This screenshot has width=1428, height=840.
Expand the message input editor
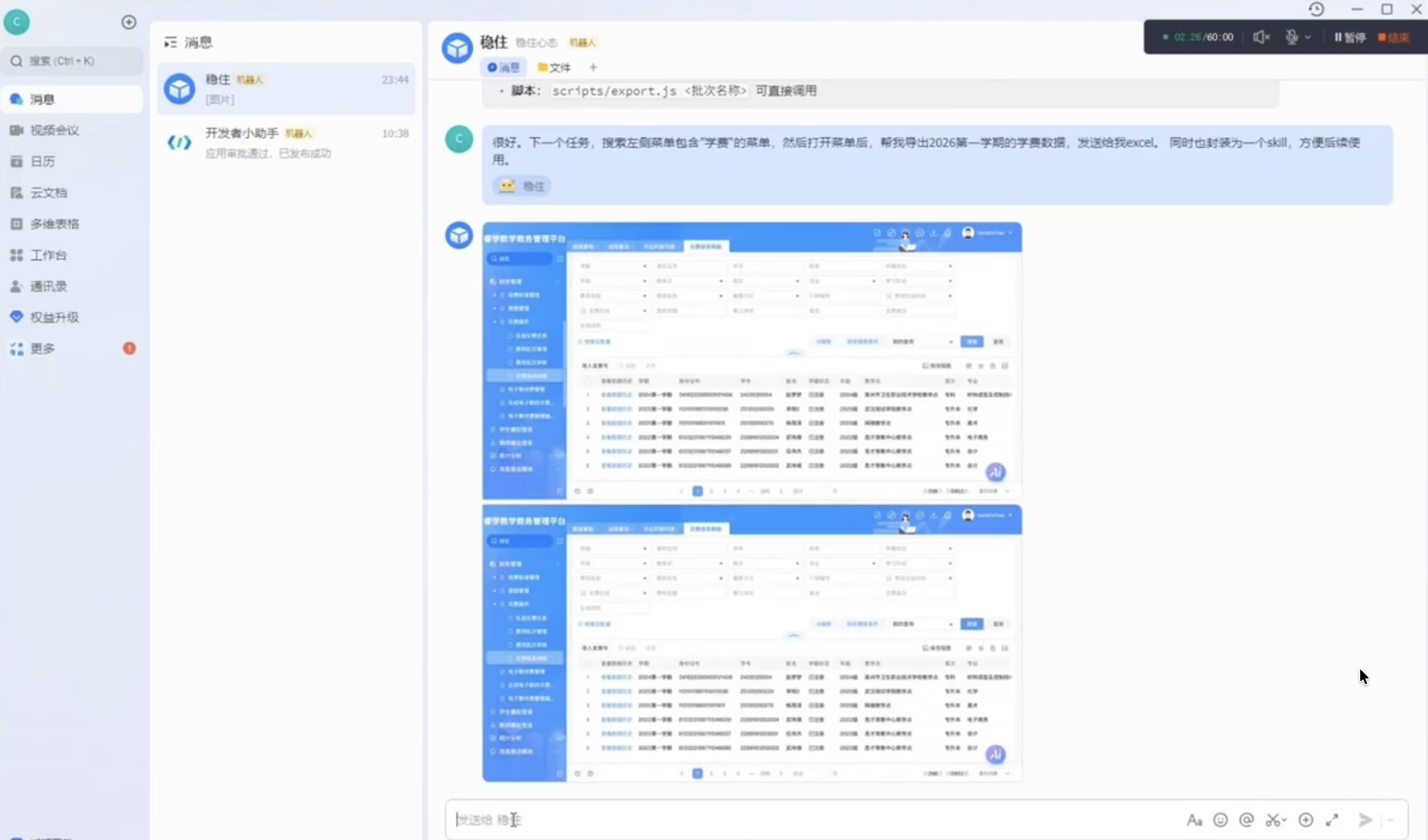(x=1332, y=820)
